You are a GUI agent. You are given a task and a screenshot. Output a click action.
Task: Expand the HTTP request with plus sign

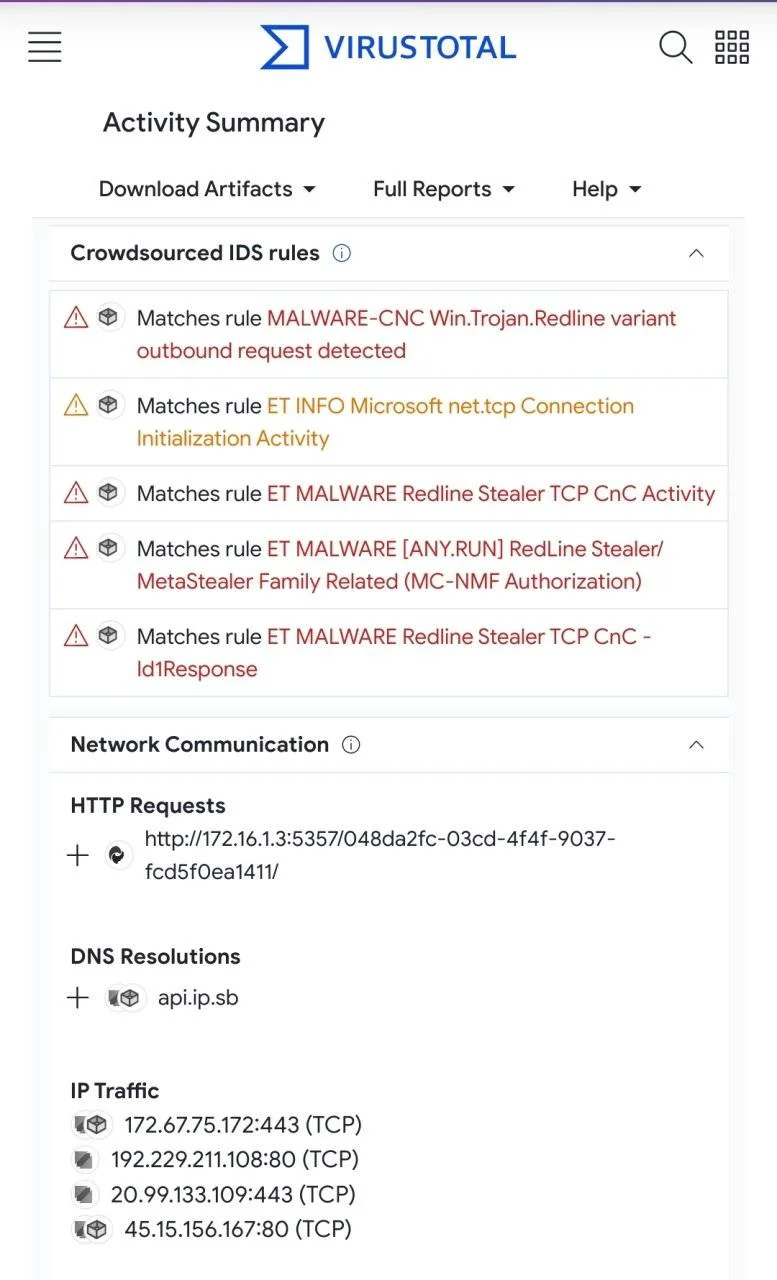point(77,855)
